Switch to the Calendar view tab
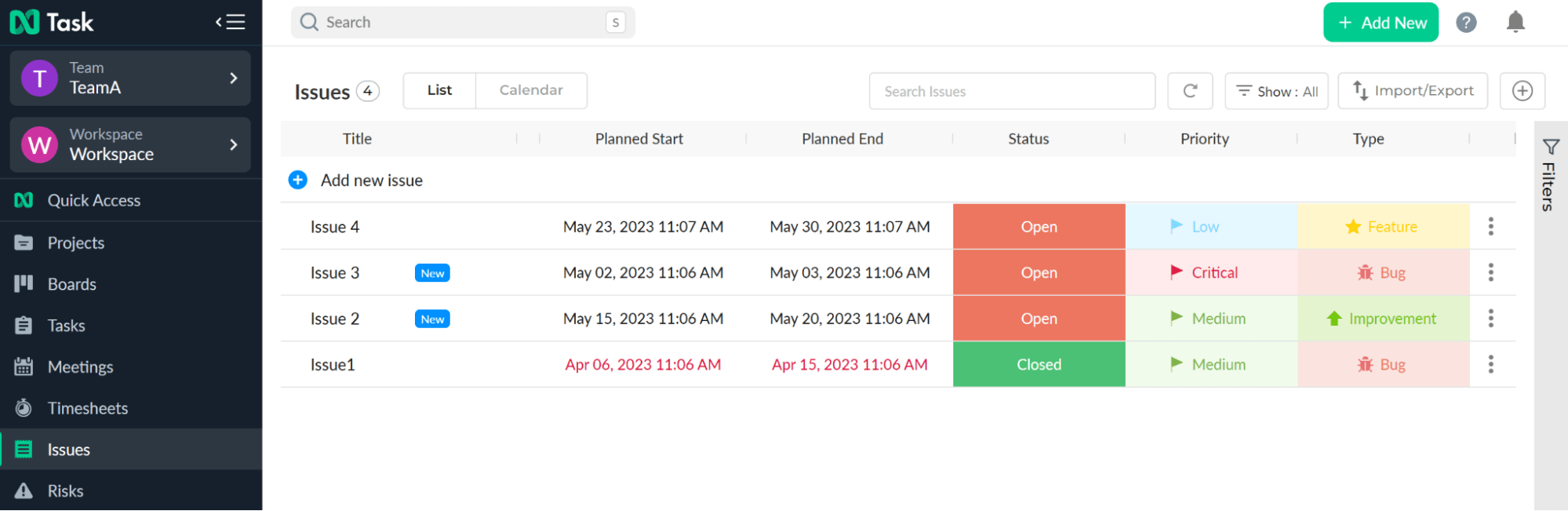Viewport: 1568px width, 511px height. click(x=531, y=90)
